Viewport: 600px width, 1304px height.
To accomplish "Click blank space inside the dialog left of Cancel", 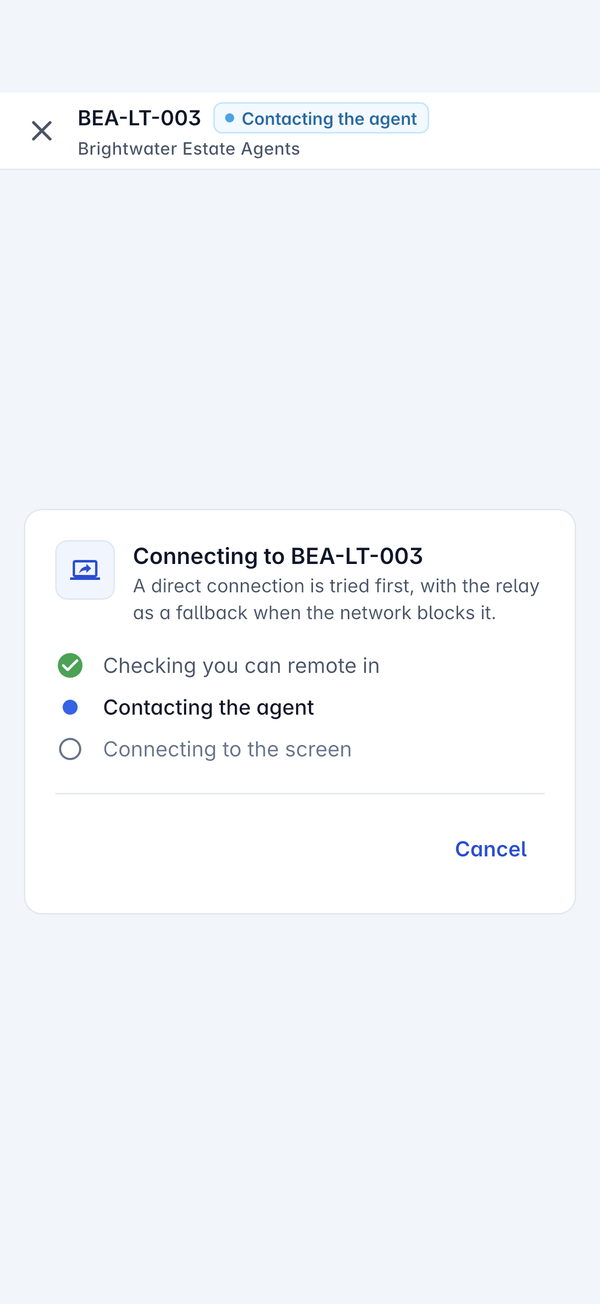I will pyautogui.click(x=240, y=849).
